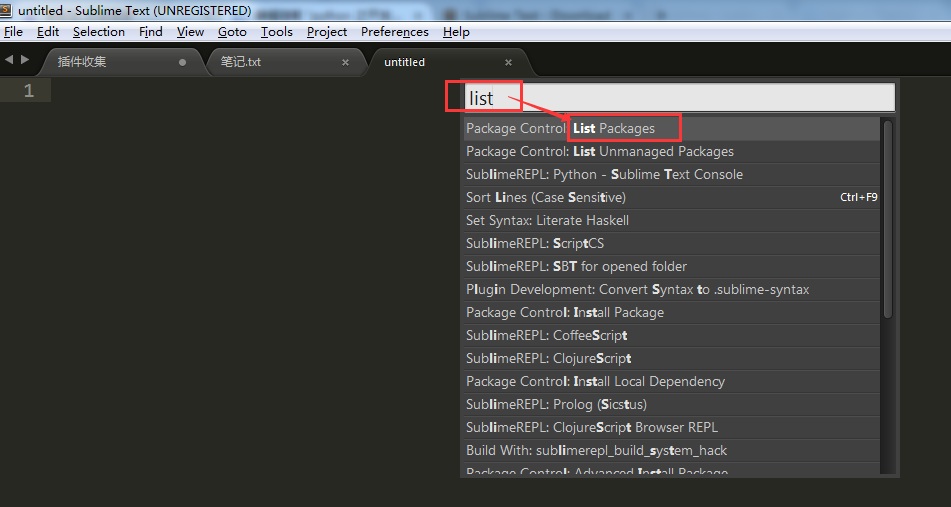951x507 pixels.
Task: Open the Project menu
Action: click(x=327, y=32)
